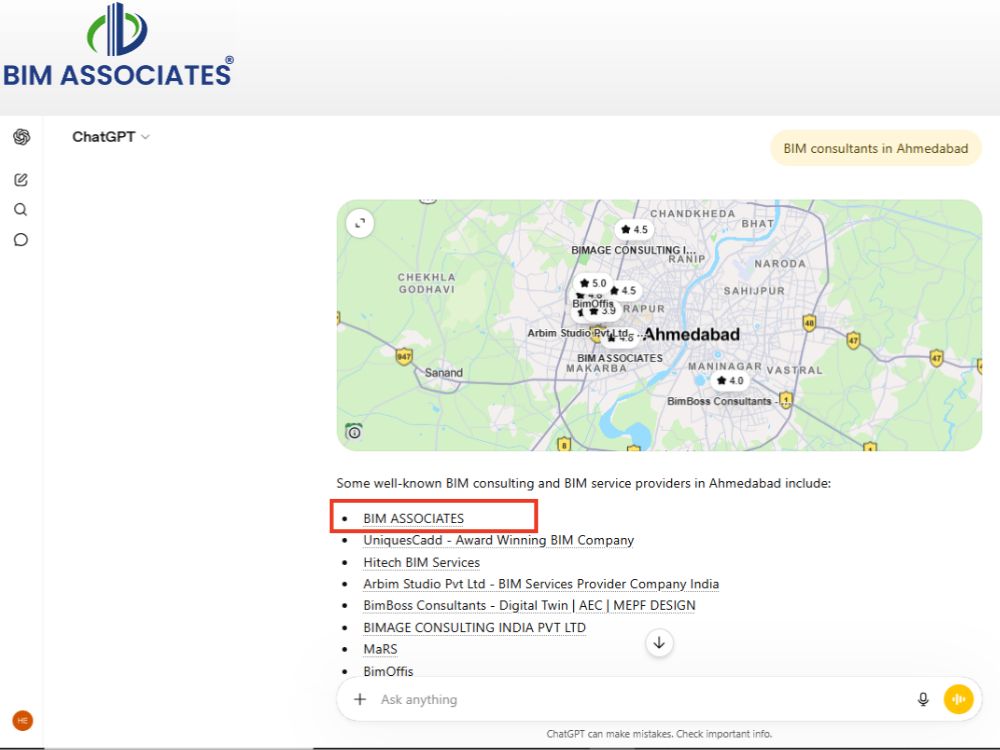Open UniquesCadd Award Winning BIM Company link
Screen dimensions: 1000x750
click(x=498, y=540)
